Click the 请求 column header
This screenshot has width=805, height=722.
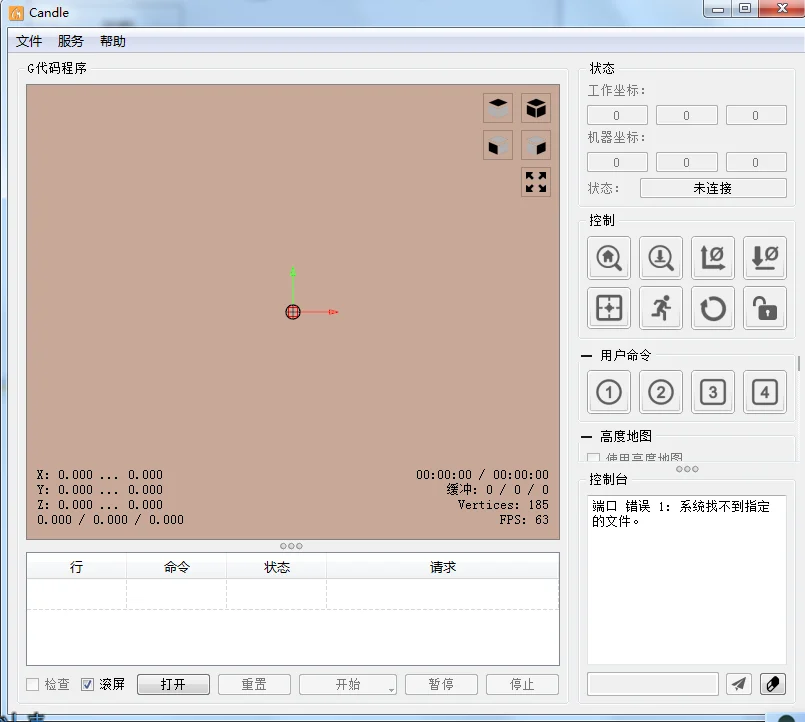[x=443, y=566]
